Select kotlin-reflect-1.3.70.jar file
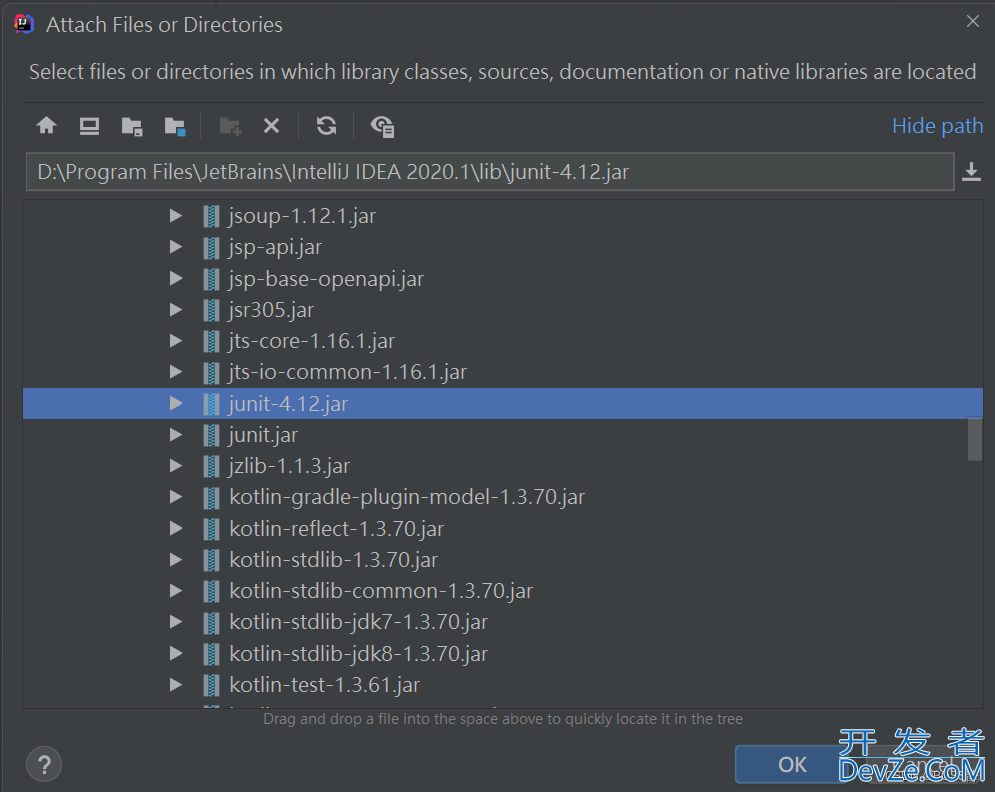The height and width of the screenshot is (792, 995). [336, 529]
